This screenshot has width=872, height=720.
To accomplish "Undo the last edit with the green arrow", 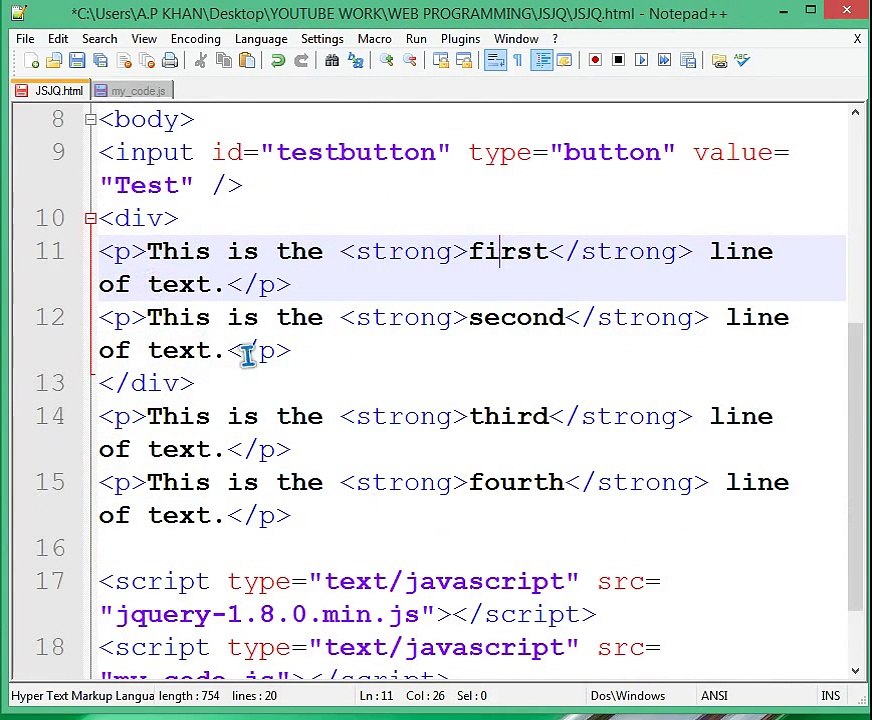I will click(x=277, y=60).
